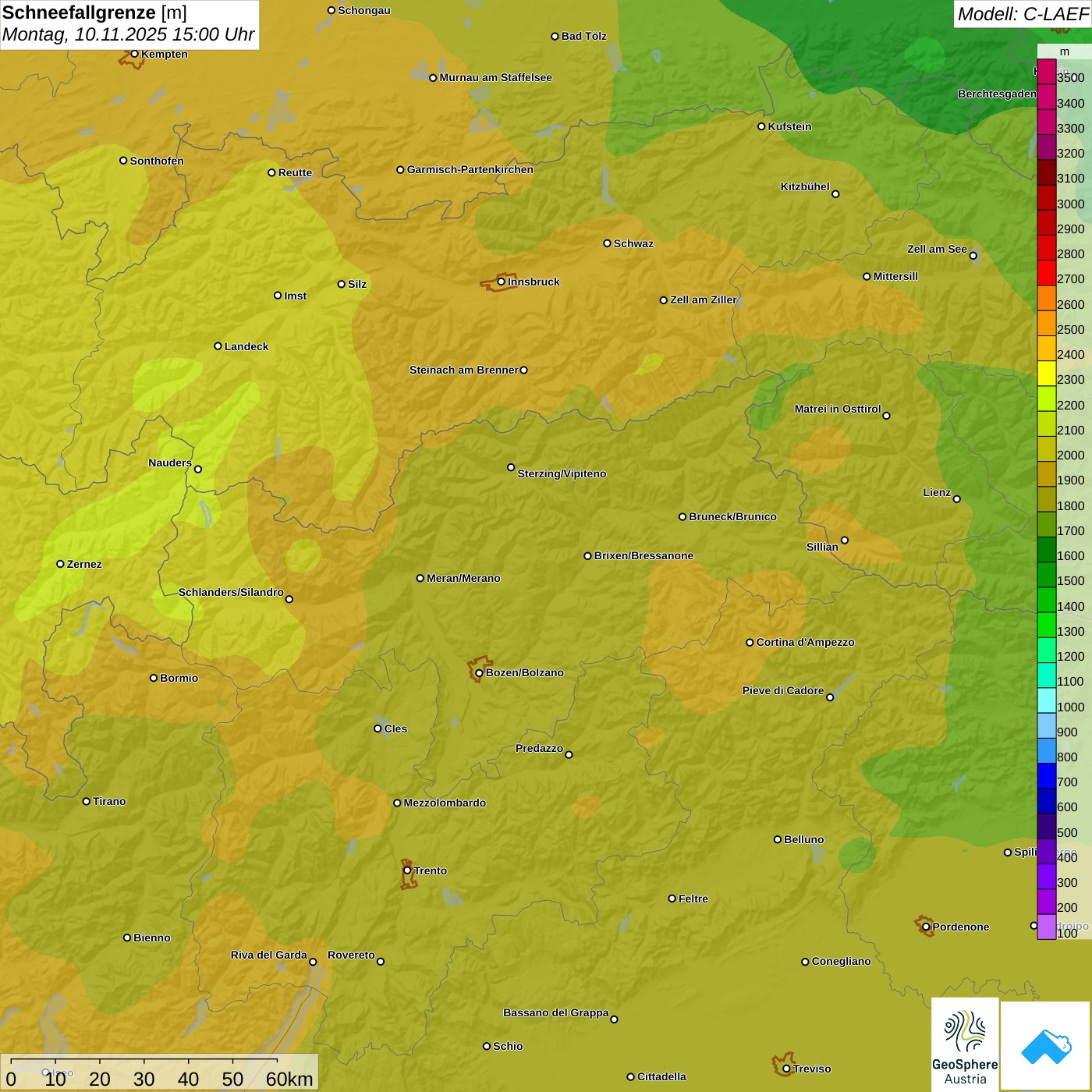Click the Landeck marker circle
The image size is (1092, 1092).
(x=218, y=346)
